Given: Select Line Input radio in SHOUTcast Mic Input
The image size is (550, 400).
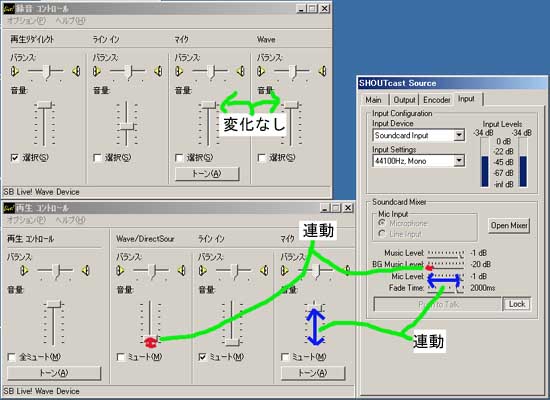Looking at the screenshot, I should click(382, 234).
